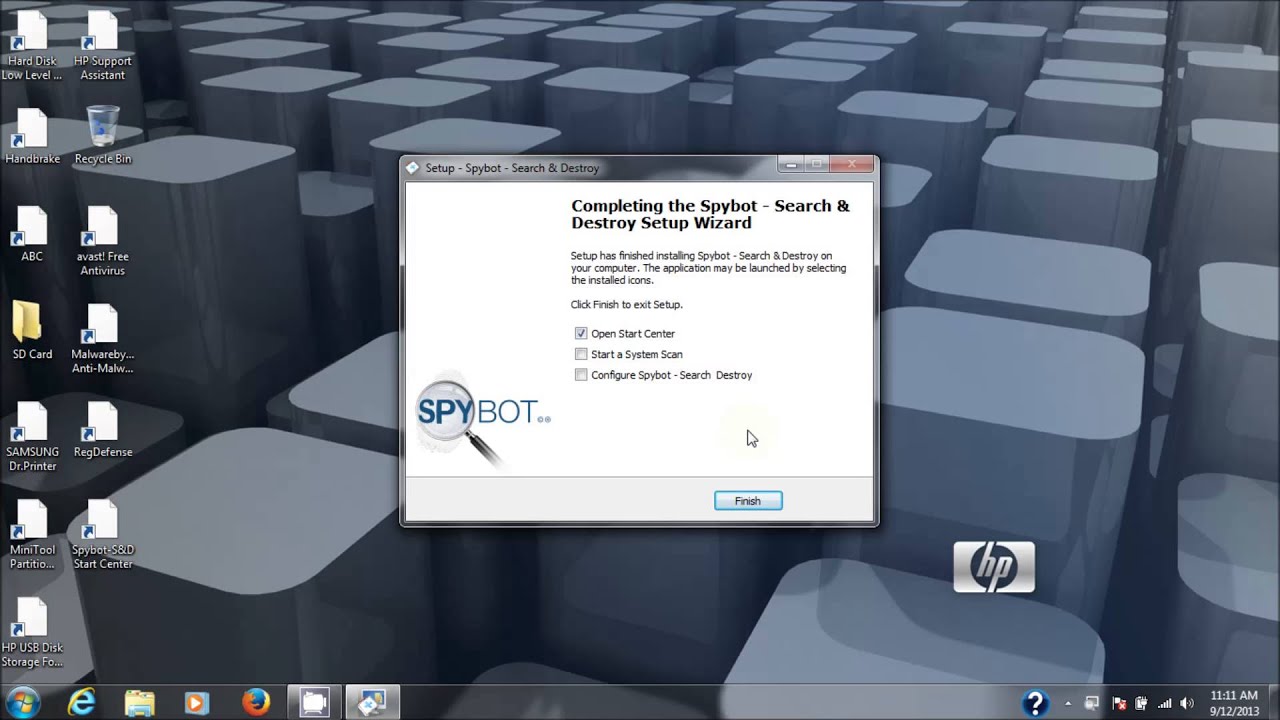Click the Spybot setup title bar icon
The image size is (1280, 720).
coord(413,168)
